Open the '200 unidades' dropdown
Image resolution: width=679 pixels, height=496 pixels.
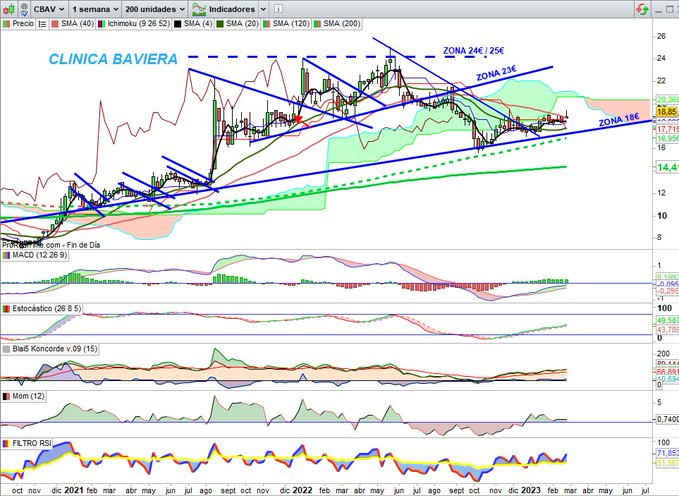coord(155,9)
